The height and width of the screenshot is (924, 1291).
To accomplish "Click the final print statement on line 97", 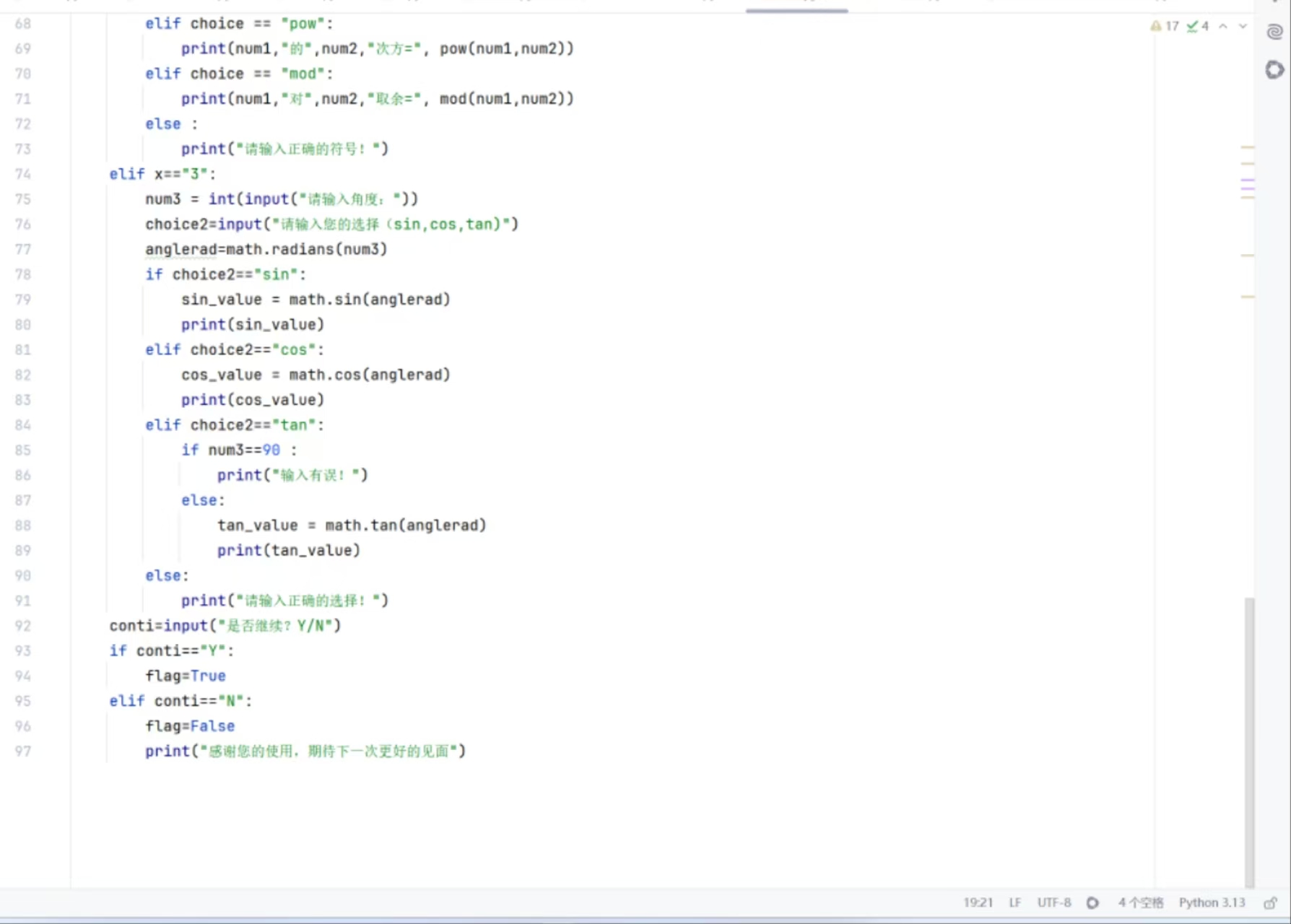I will [305, 751].
